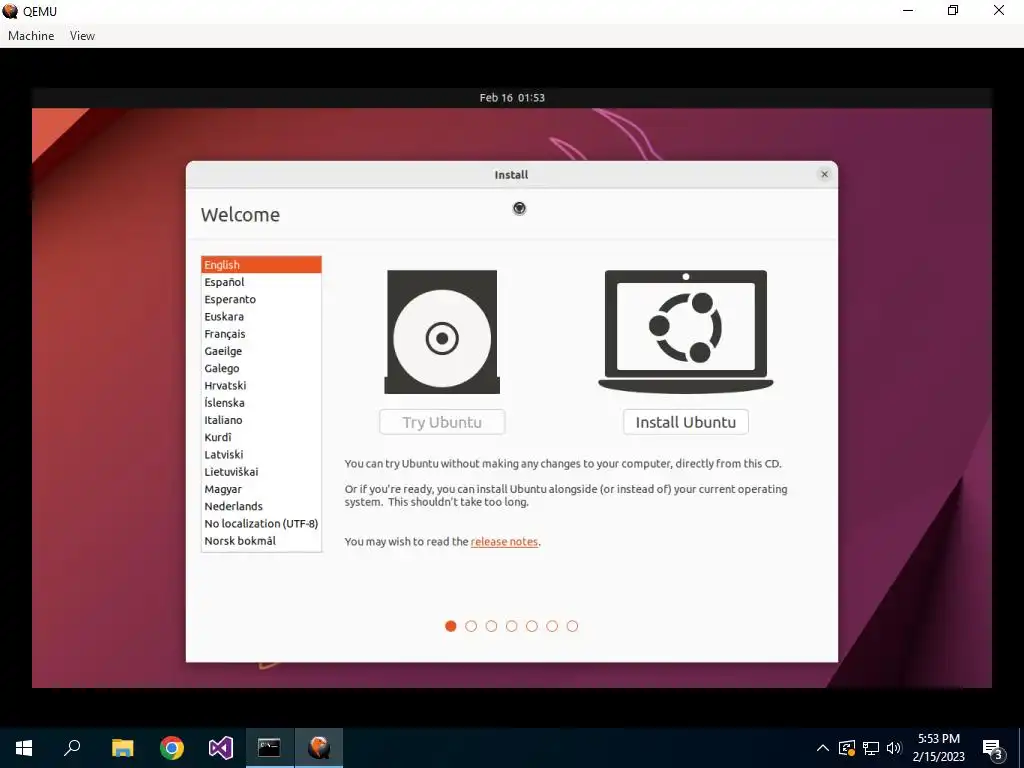Open the View menu in QEMU
The width and height of the screenshot is (1024, 768).
coord(82,36)
